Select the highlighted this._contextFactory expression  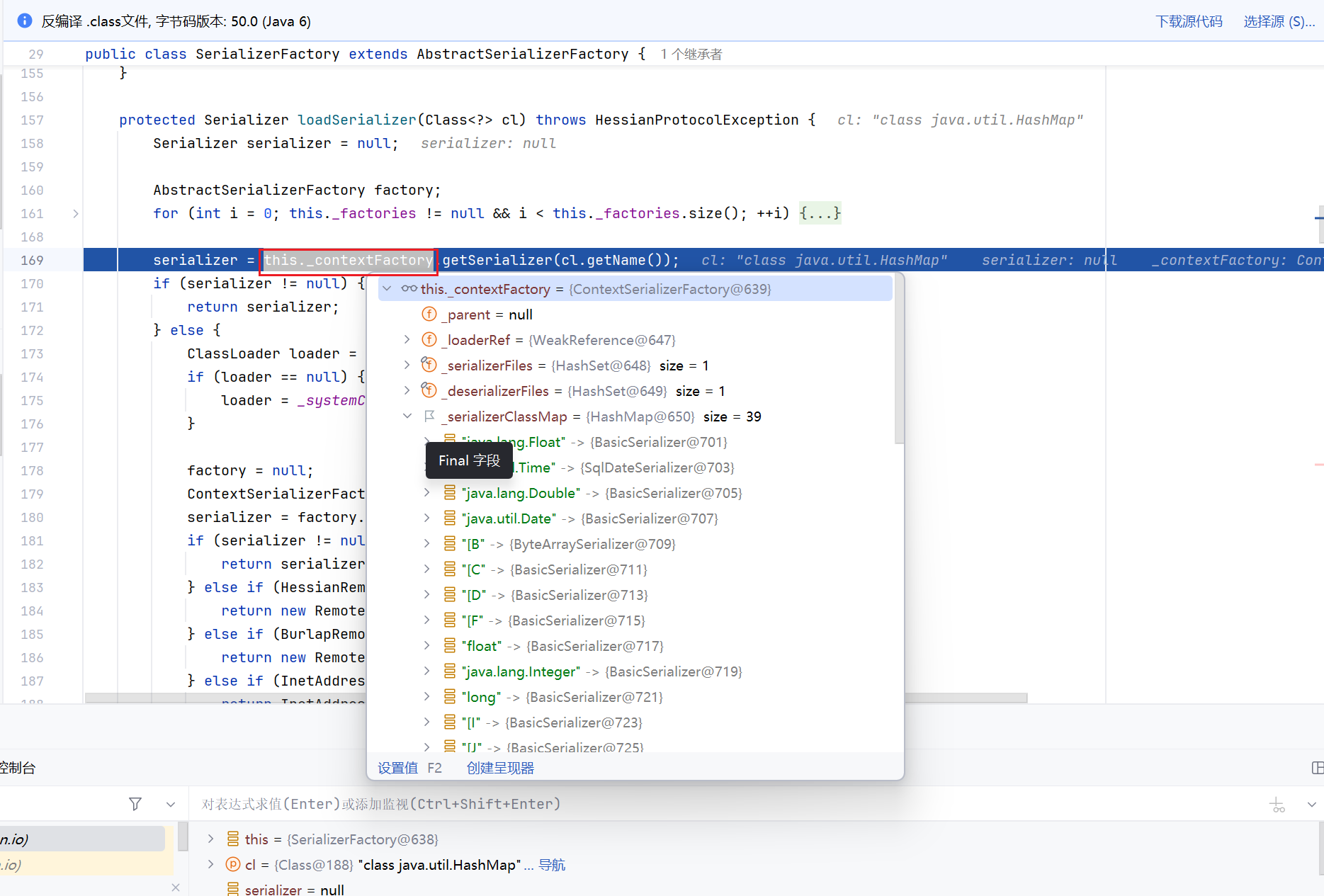coord(349,260)
